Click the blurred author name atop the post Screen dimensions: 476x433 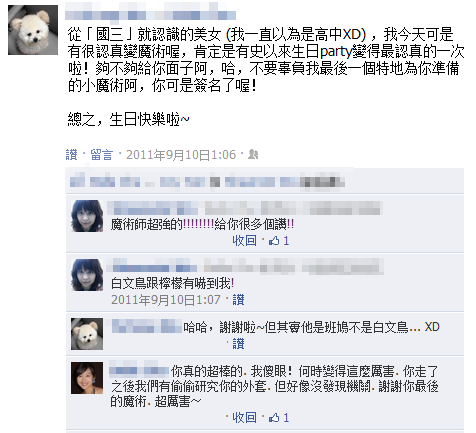tap(151, 15)
